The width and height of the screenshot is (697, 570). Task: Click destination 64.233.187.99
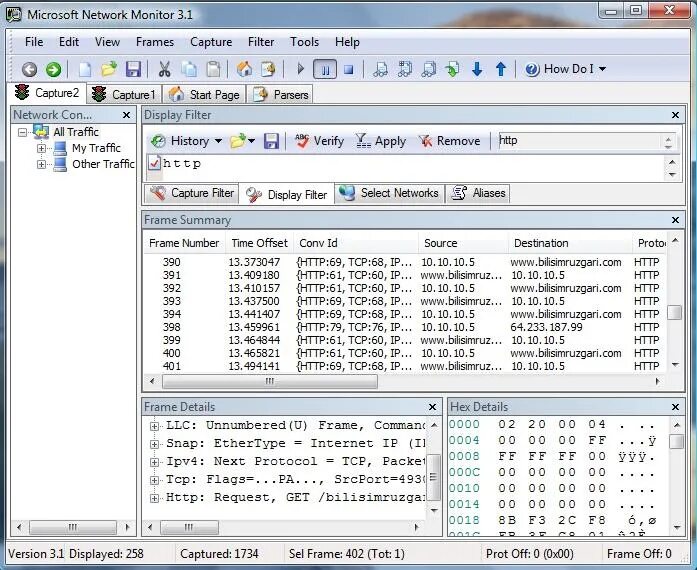click(x=546, y=327)
